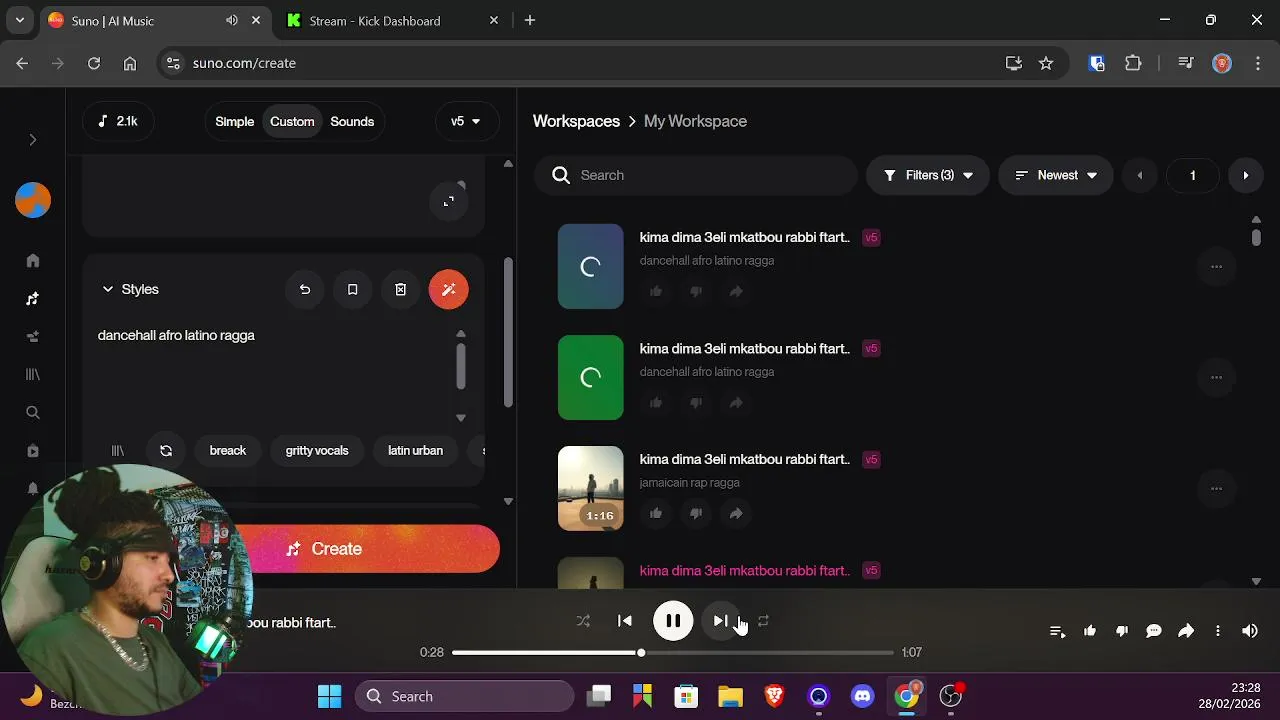Skip to the previous track
1280x720 pixels.
click(625, 621)
